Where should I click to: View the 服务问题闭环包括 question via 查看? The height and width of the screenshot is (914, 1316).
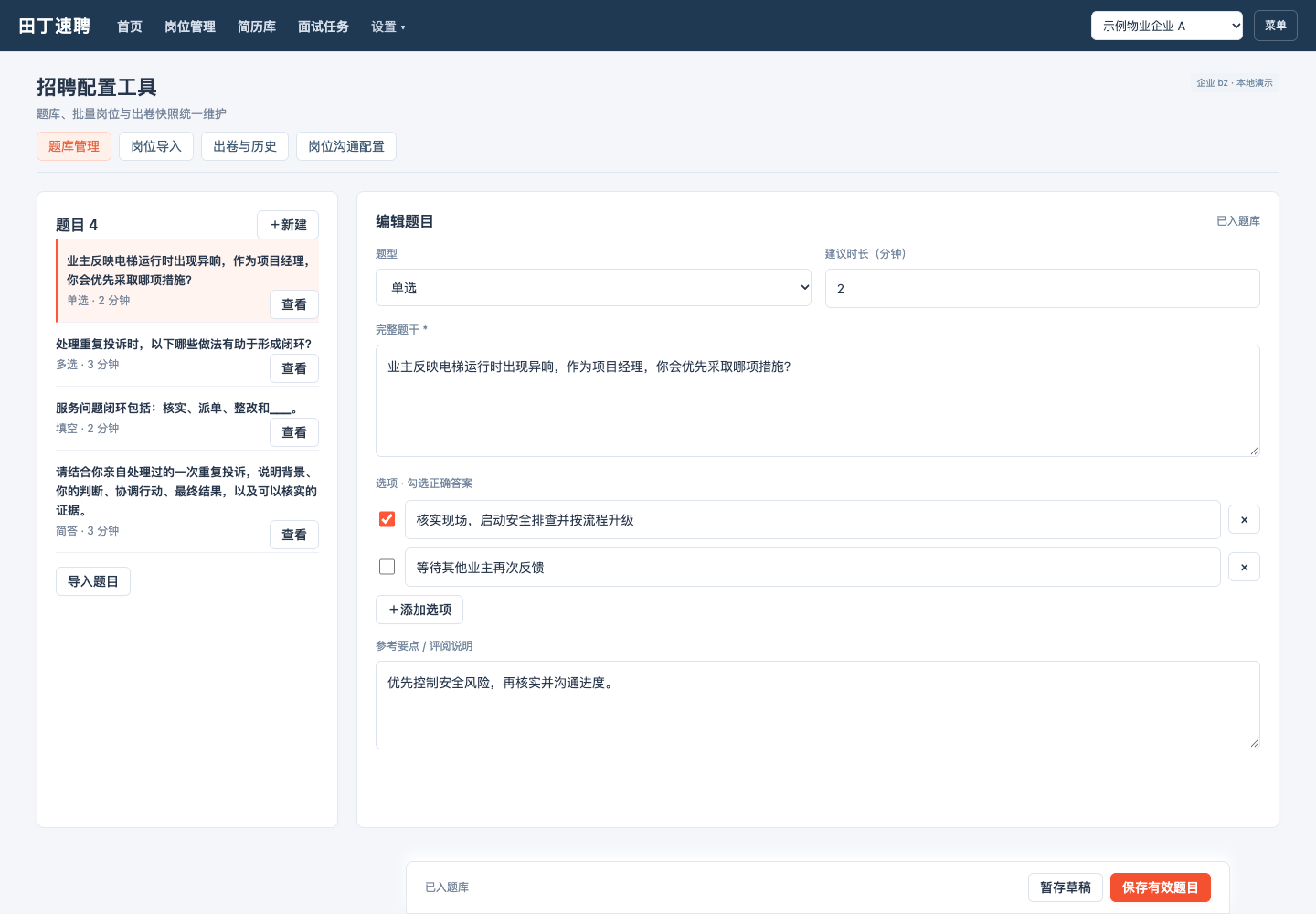pyautogui.click(x=294, y=432)
